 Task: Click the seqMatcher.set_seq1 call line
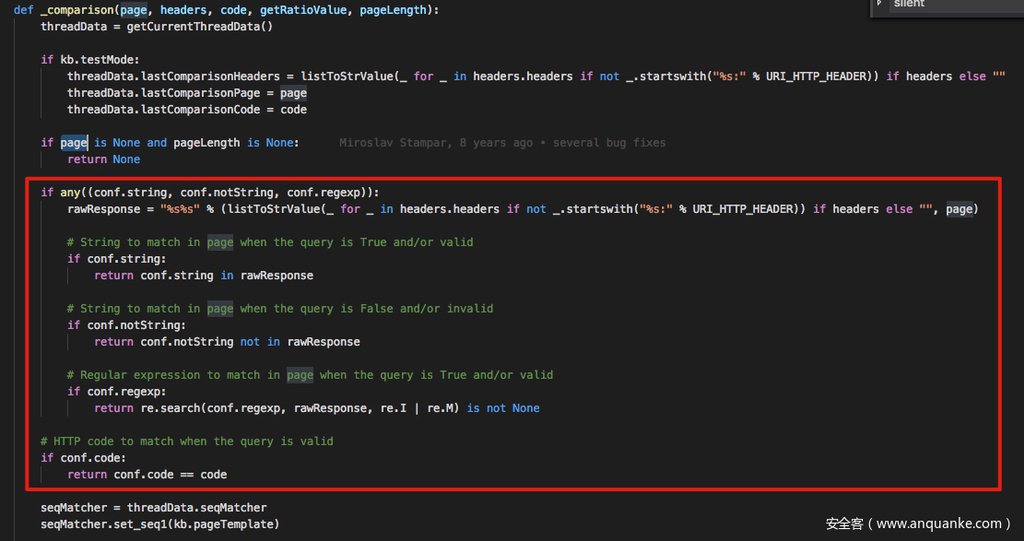pyautogui.click(x=160, y=524)
